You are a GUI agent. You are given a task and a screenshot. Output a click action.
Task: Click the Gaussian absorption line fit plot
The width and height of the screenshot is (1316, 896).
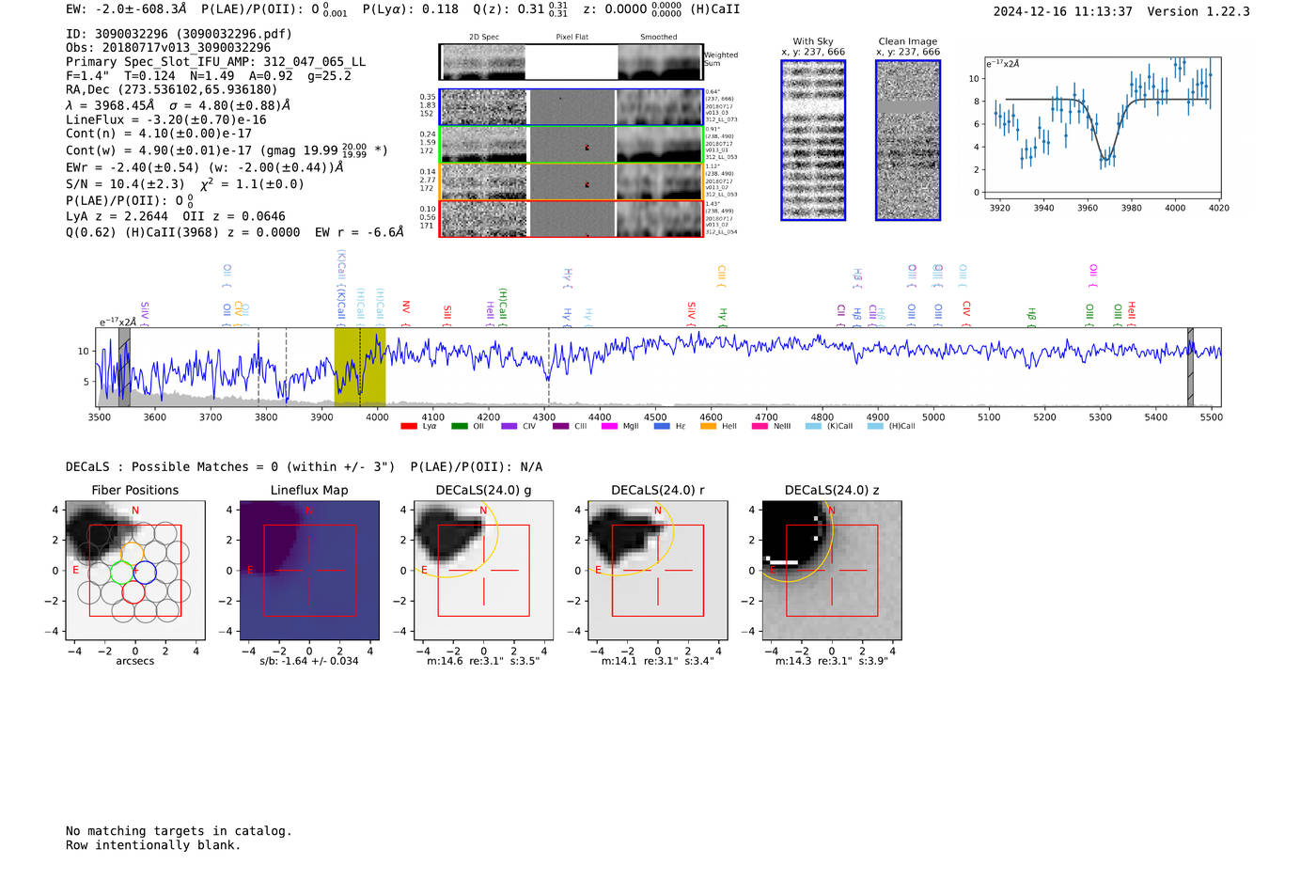[1101, 128]
